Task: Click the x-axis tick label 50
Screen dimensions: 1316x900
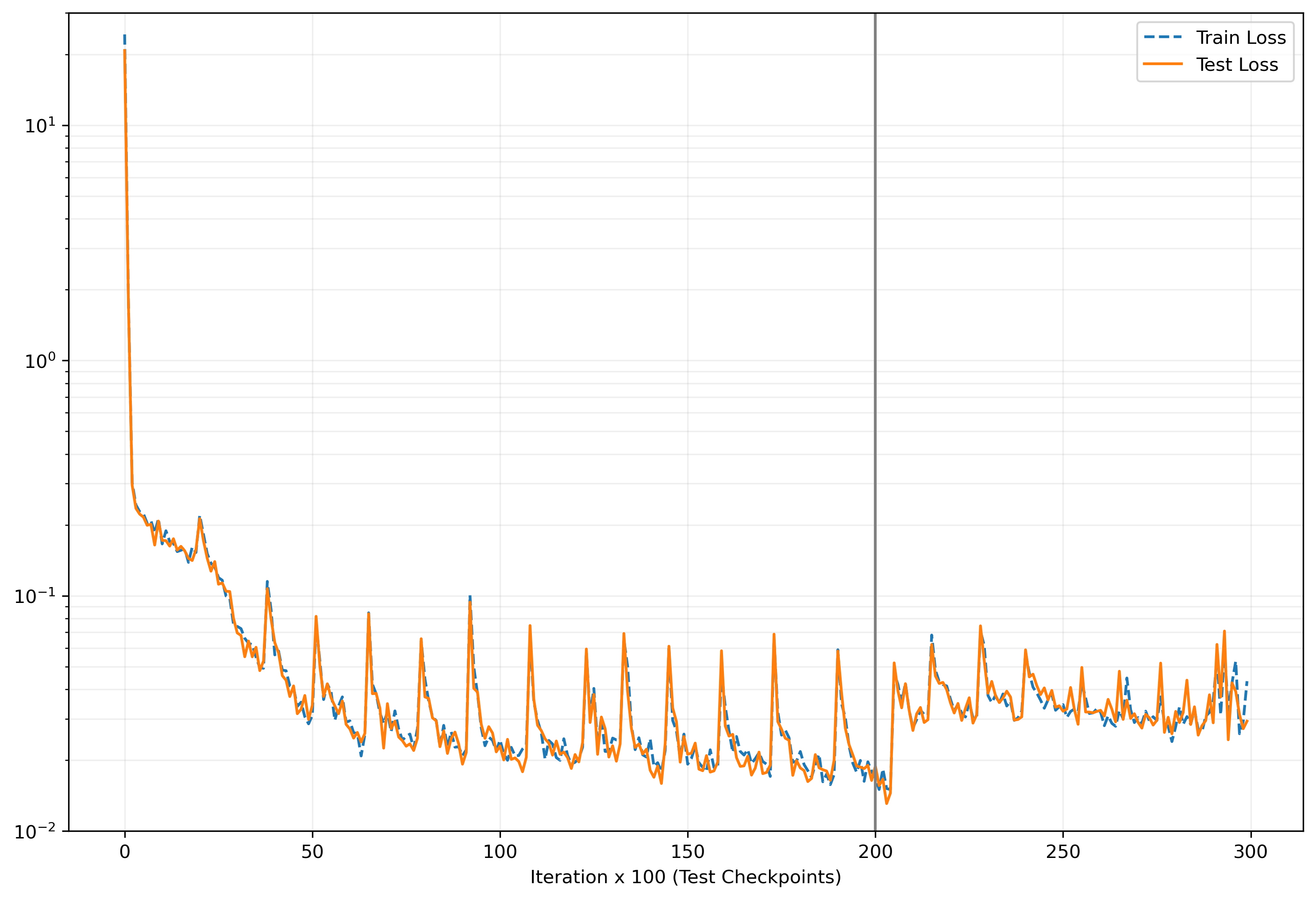Action: [x=312, y=852]
